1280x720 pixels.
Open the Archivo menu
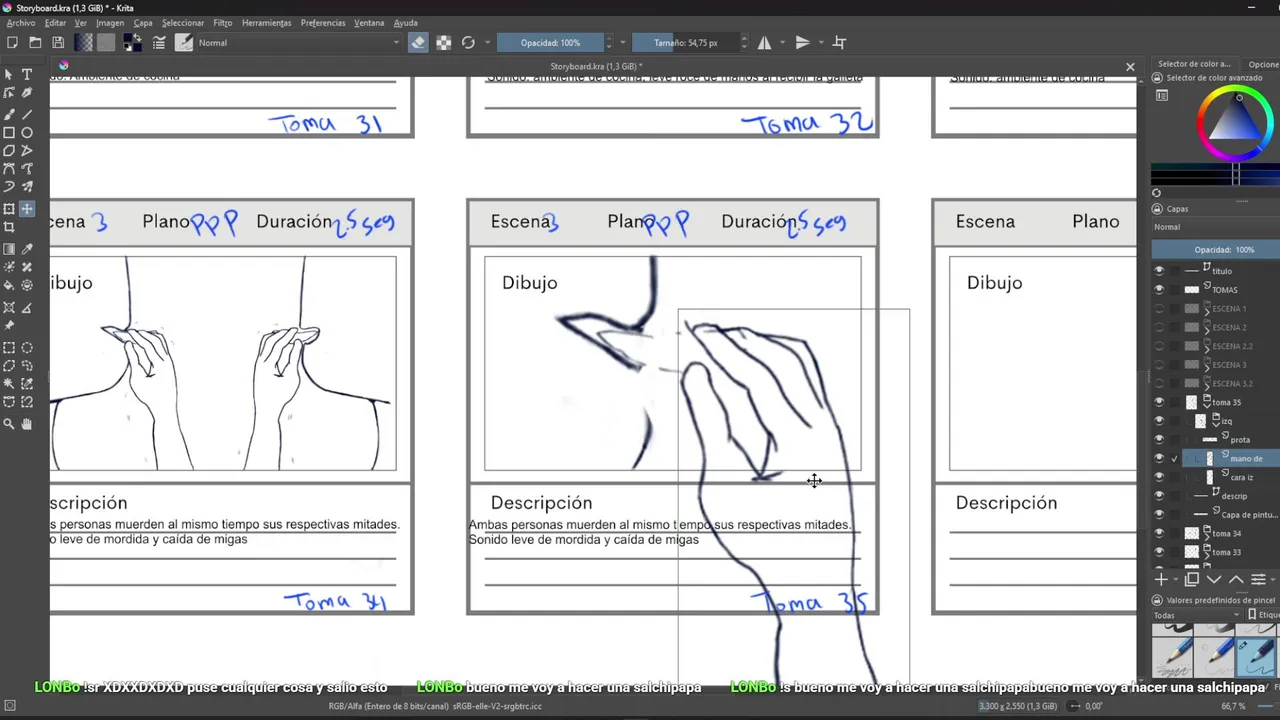click(20, 23)
